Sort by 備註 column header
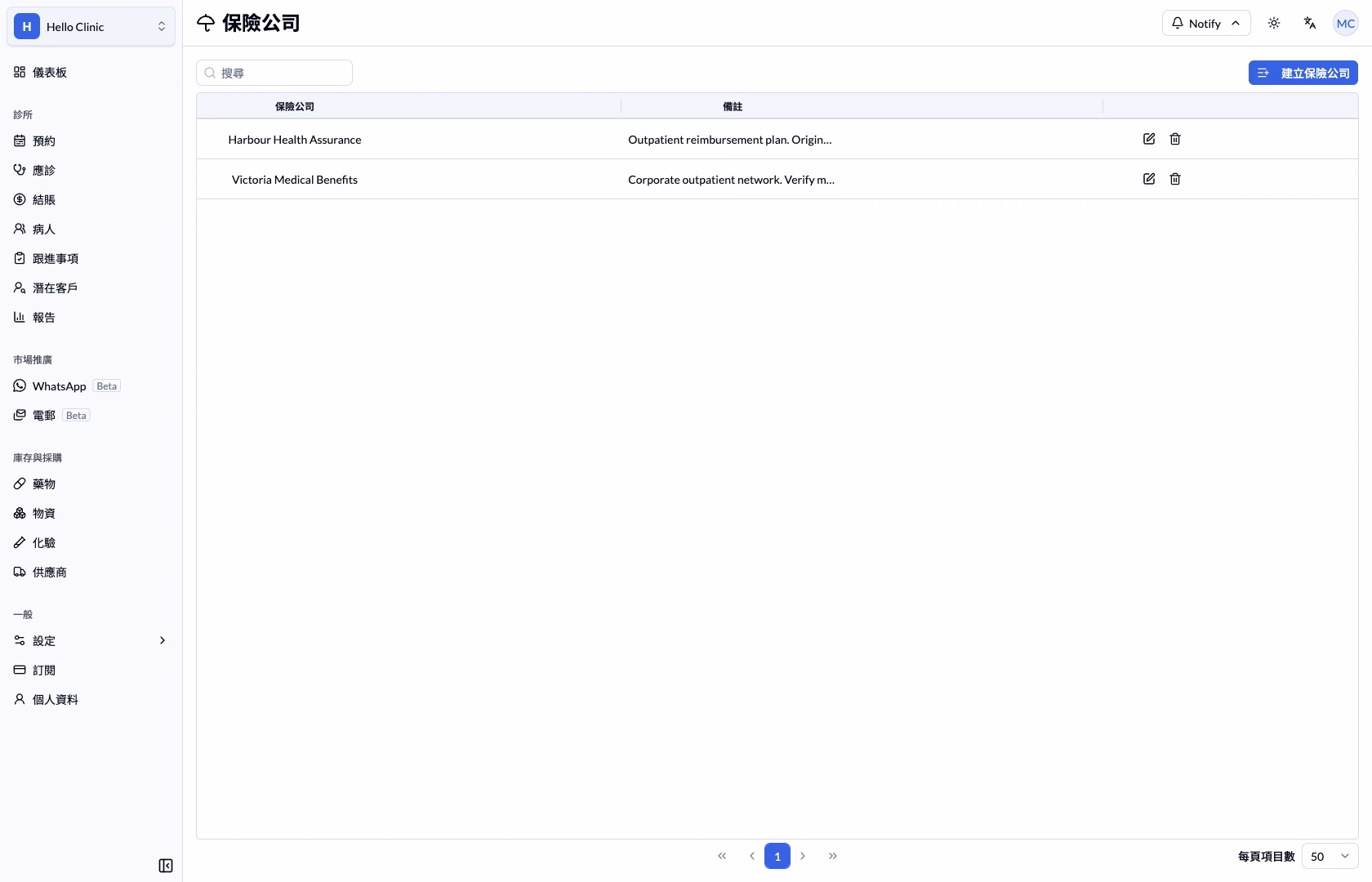The image size is (1372, 882). point(733,106)
